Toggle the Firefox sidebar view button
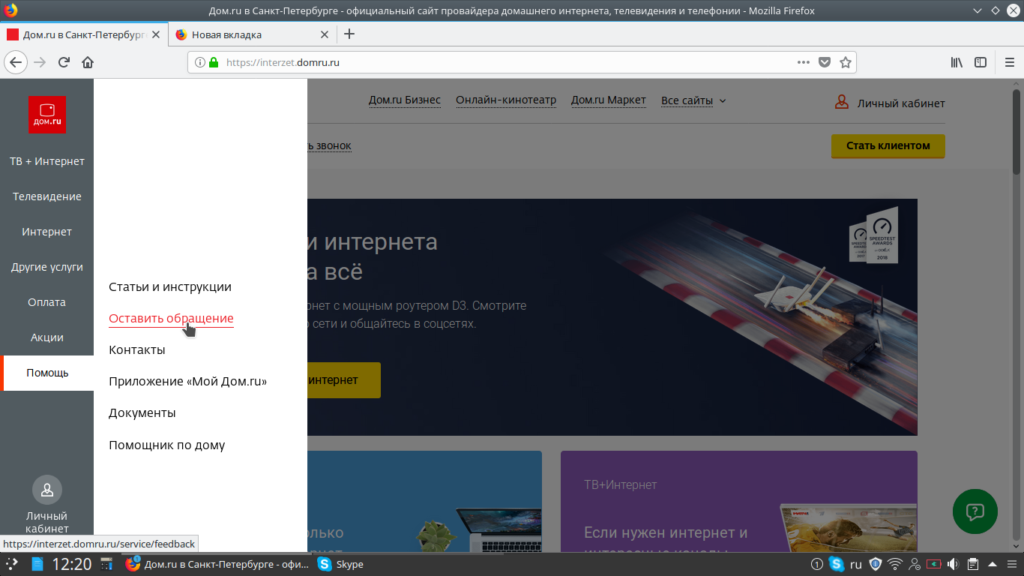 pos(980,62)
